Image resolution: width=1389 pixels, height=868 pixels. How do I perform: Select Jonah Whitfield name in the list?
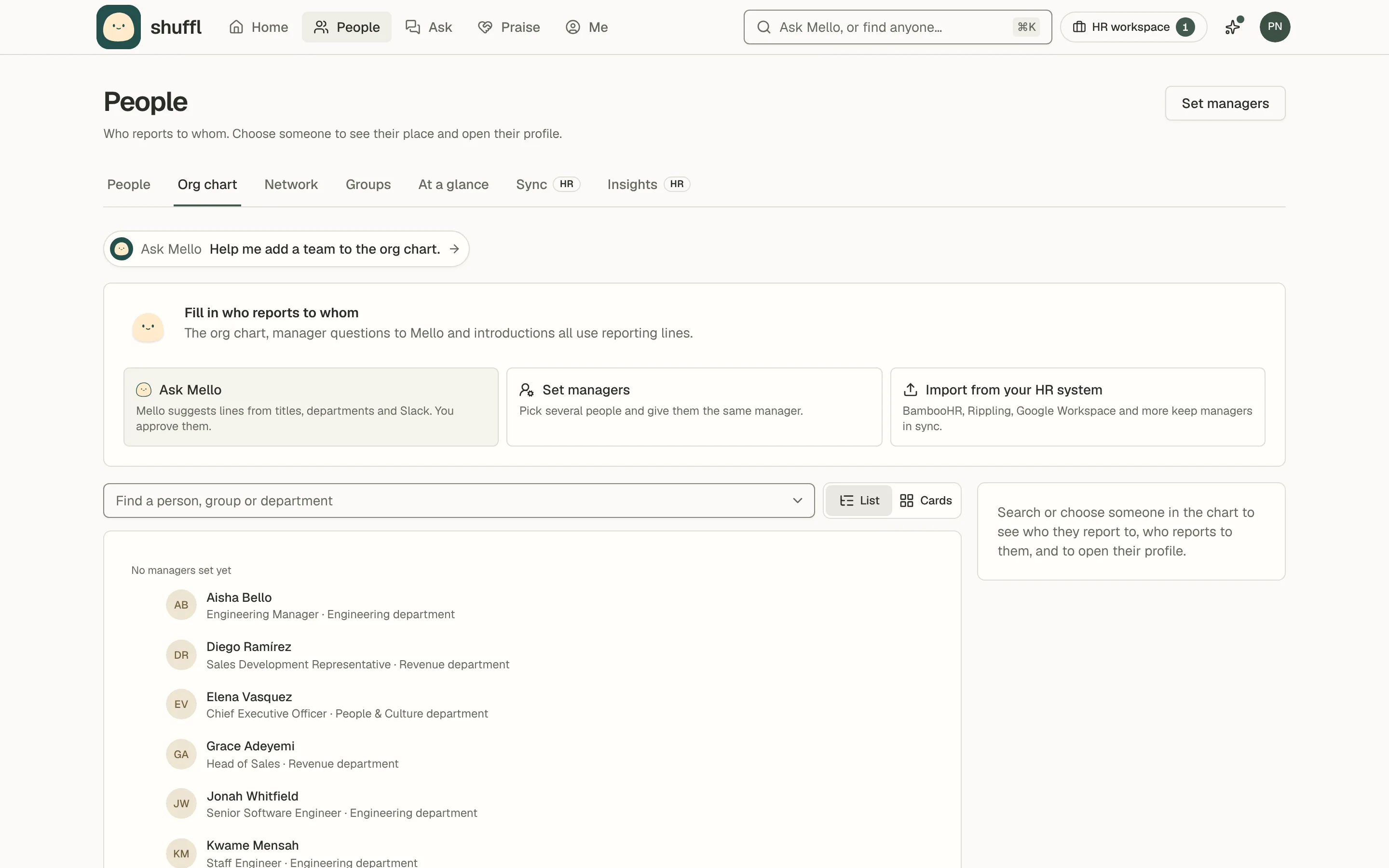pos(253,796)
